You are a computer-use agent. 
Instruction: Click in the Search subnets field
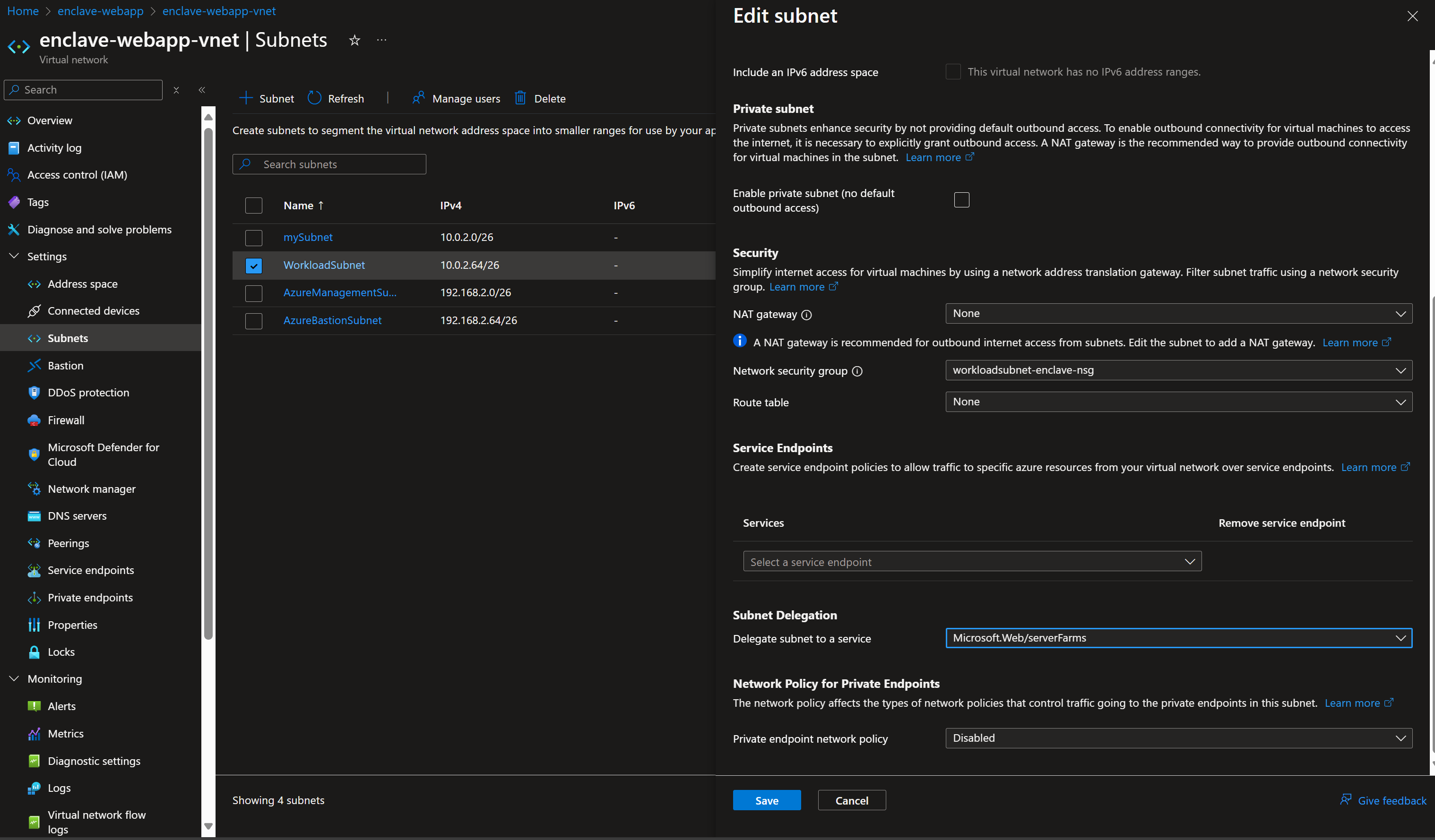pos(329,164)
